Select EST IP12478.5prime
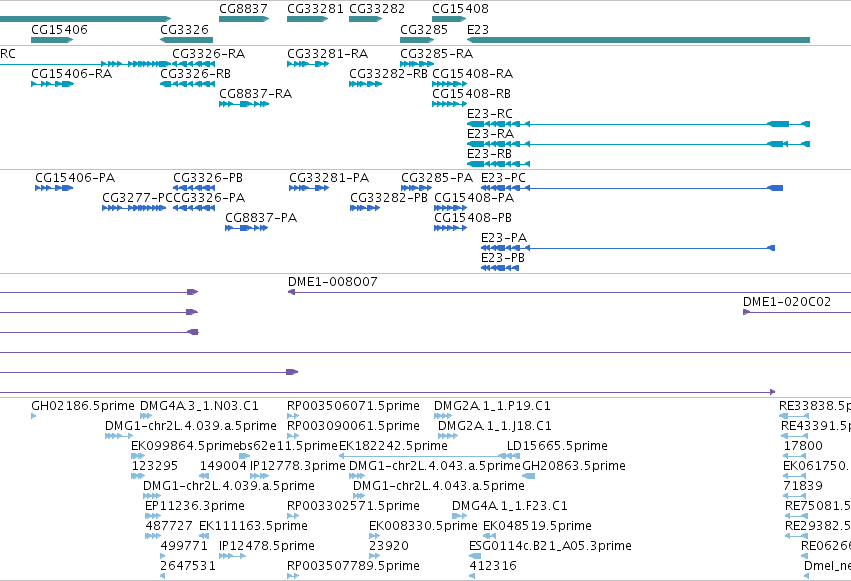The height and width of the screenshot is (581, 851). pos(232,557)
